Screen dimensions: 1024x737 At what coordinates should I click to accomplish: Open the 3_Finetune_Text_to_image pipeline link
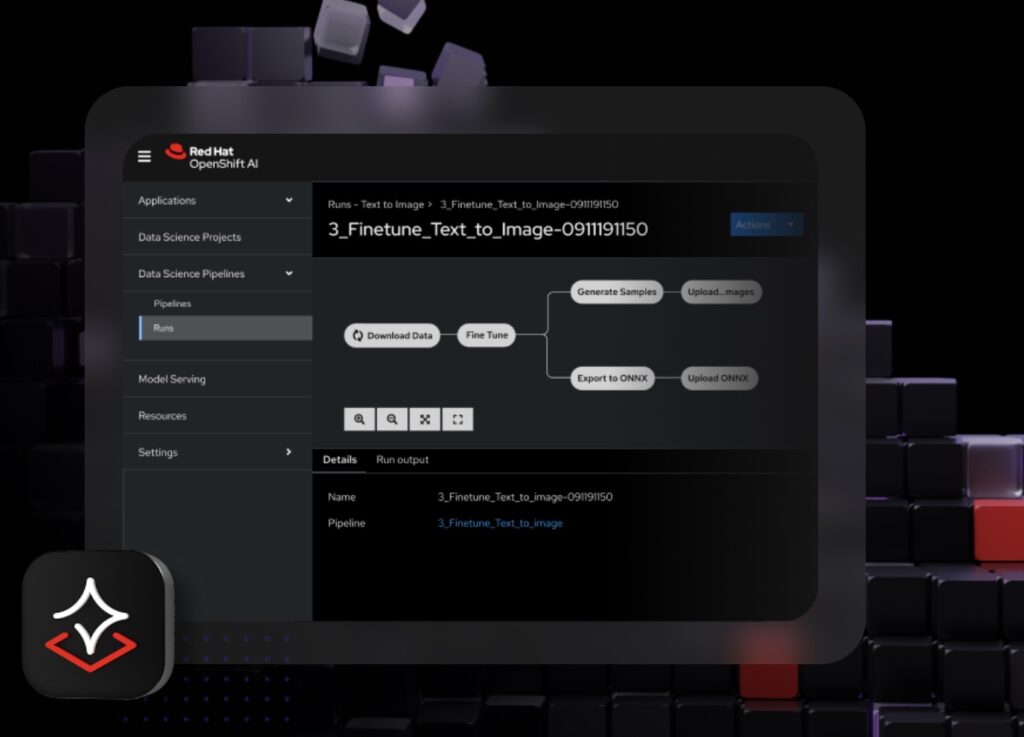click(500, 523)
